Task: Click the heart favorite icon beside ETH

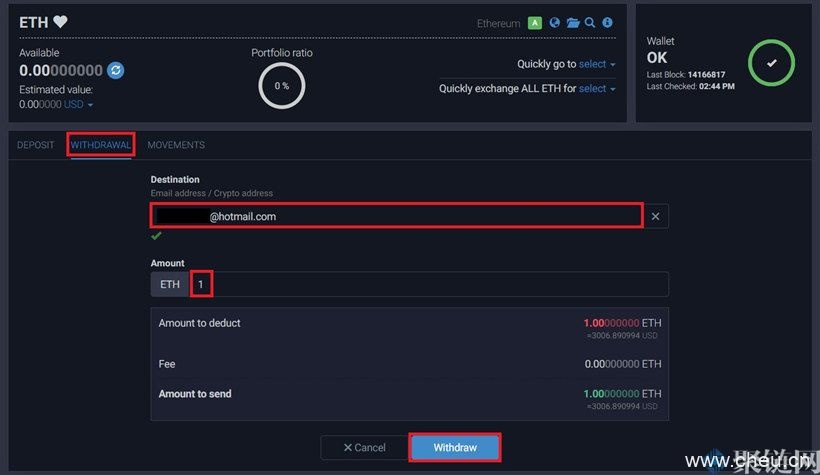Action: point(60,22)
